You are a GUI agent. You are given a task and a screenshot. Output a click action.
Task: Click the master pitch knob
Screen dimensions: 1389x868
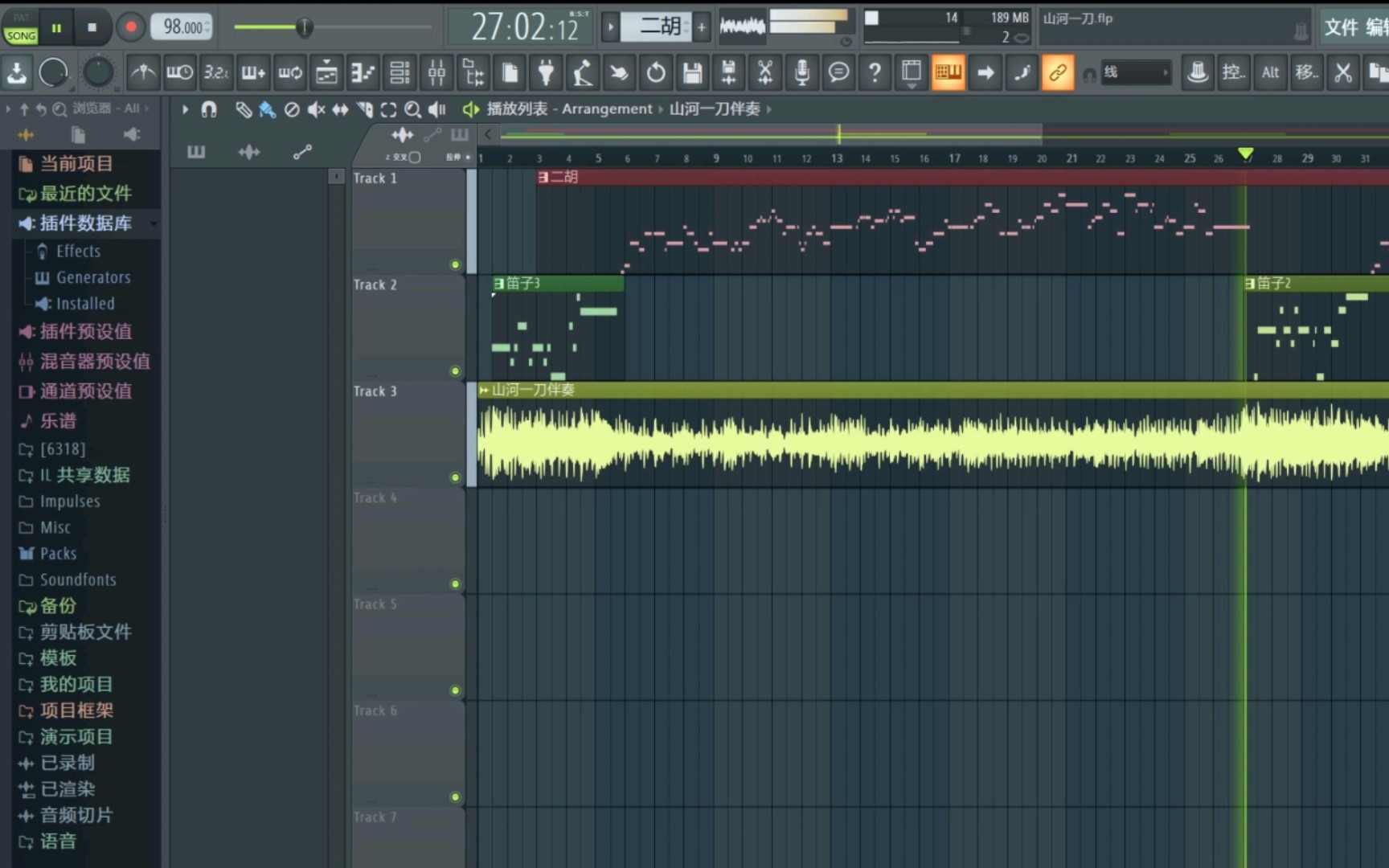click(98, 73)
